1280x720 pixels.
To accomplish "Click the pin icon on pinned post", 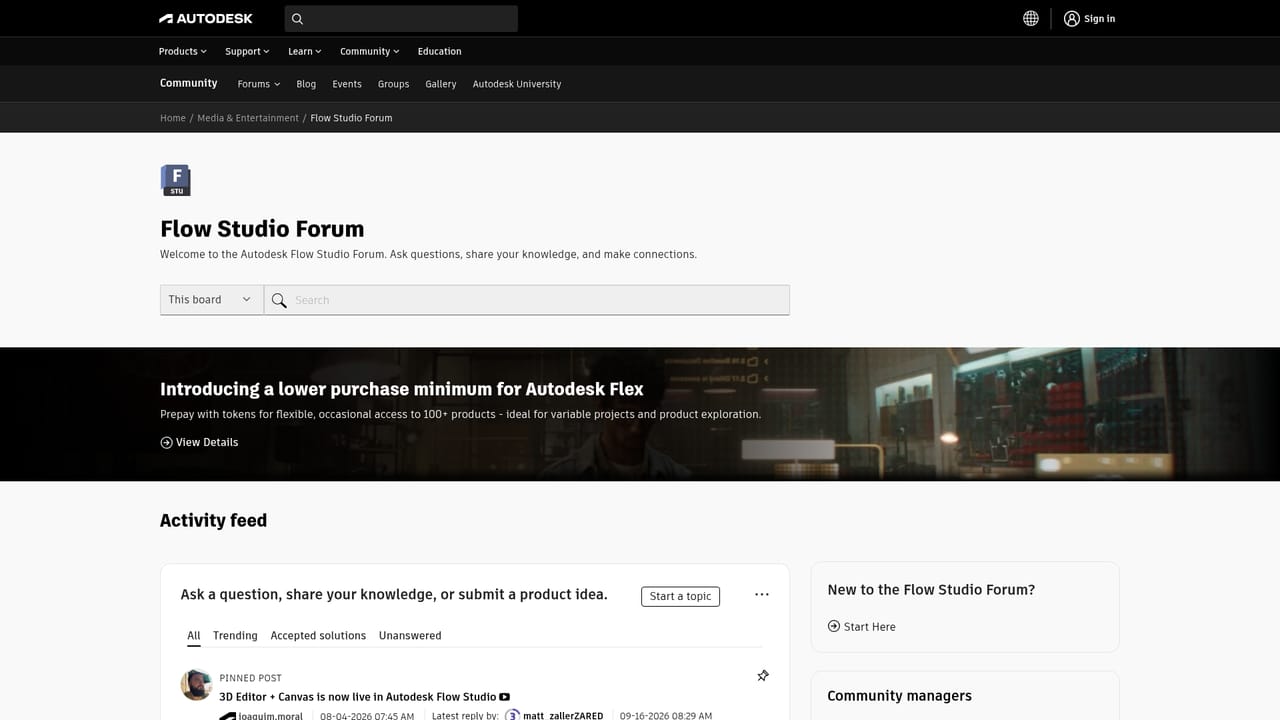I will click(x=763, y=676).
